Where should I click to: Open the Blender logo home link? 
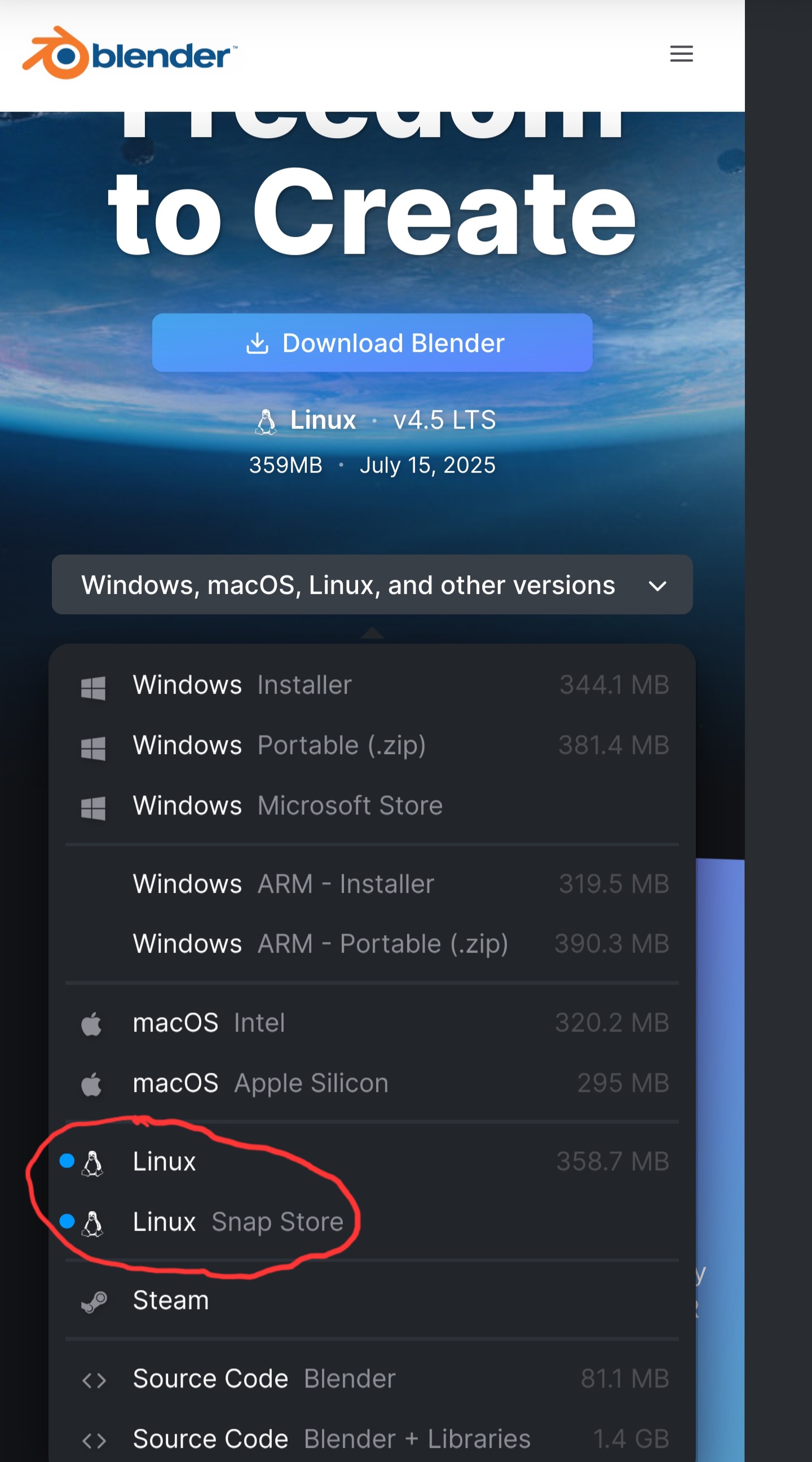(x=129, y=53)
